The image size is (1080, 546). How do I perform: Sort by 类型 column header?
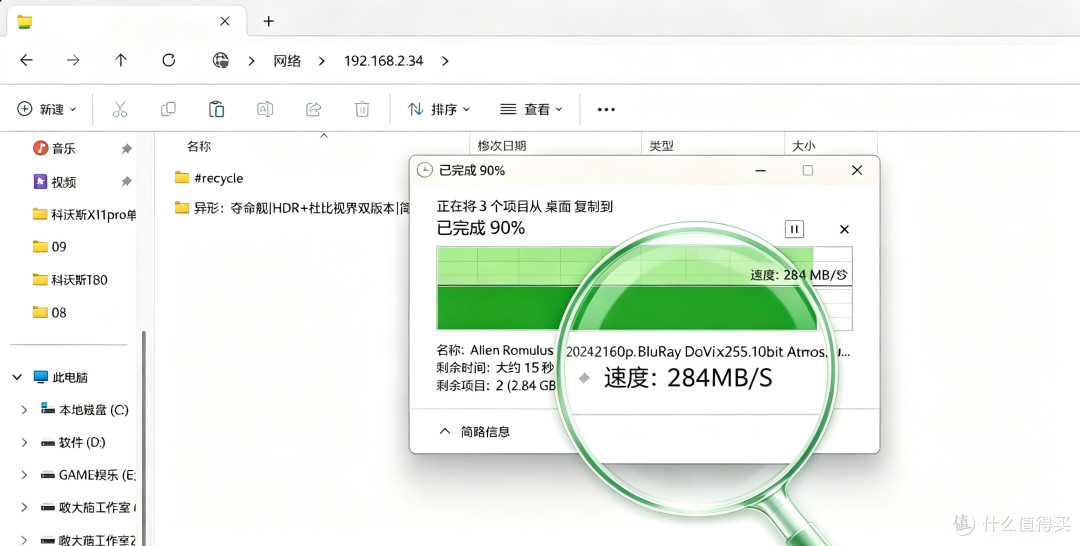click(x=661, y=146)
